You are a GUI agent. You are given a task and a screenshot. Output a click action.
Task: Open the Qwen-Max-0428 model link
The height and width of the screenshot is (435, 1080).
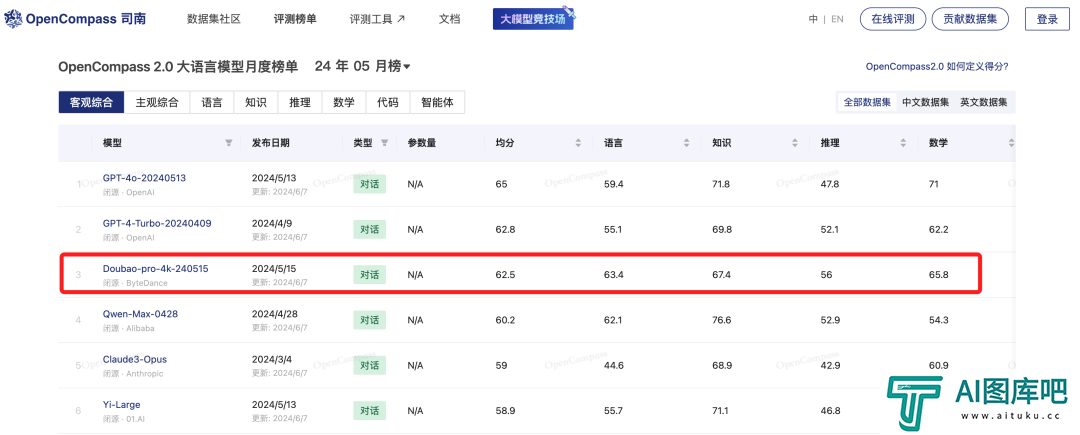(x=141, y=314)
